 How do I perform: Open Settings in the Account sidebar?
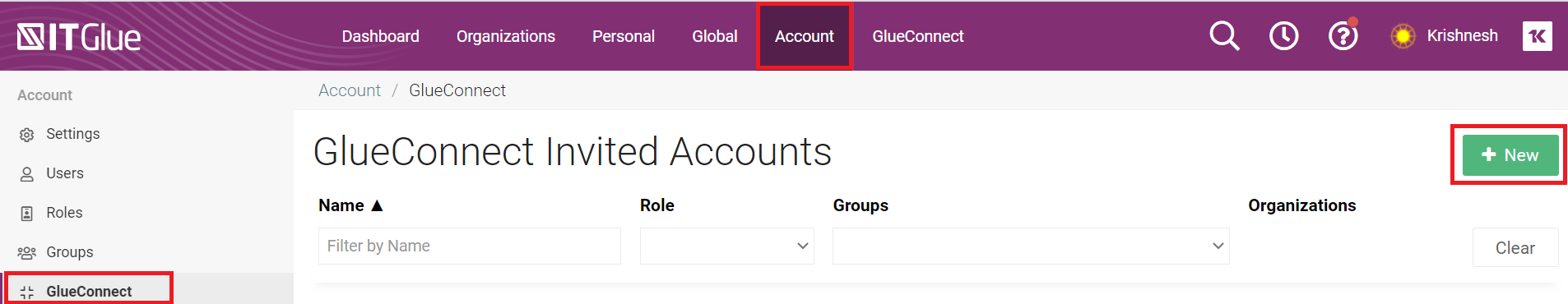click(72, 134)
